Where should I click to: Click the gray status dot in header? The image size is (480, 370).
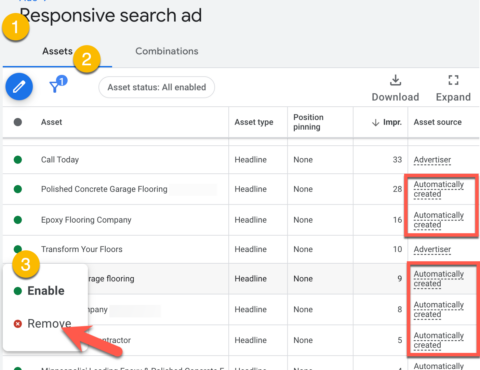click(18, 122)
